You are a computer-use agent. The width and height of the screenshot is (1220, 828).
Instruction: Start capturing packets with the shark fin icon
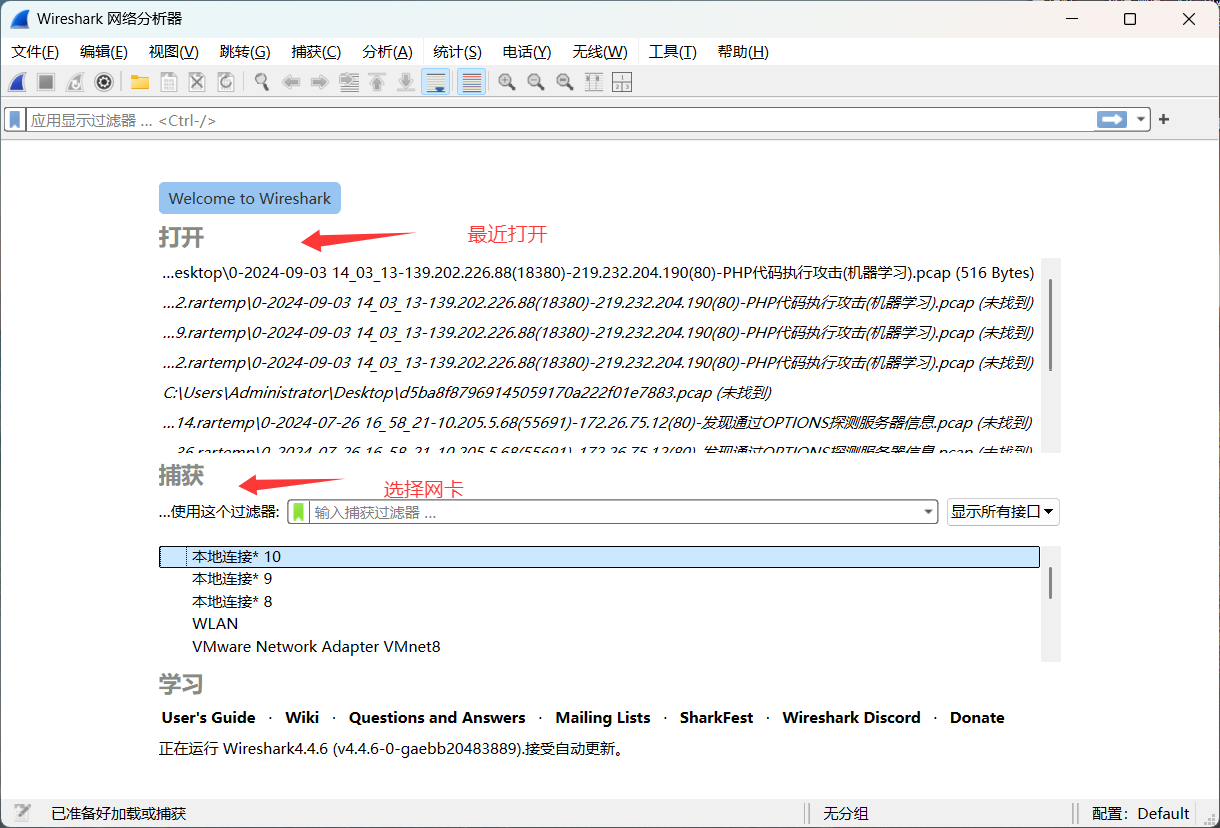[x=18, y=82]
